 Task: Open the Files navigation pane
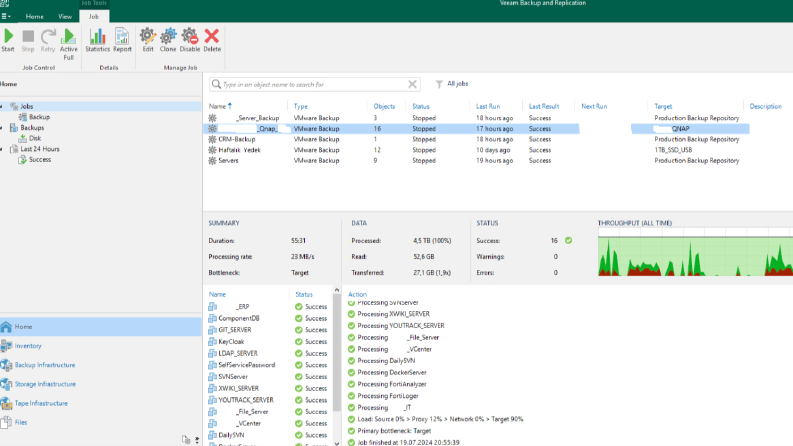(101, 422)
